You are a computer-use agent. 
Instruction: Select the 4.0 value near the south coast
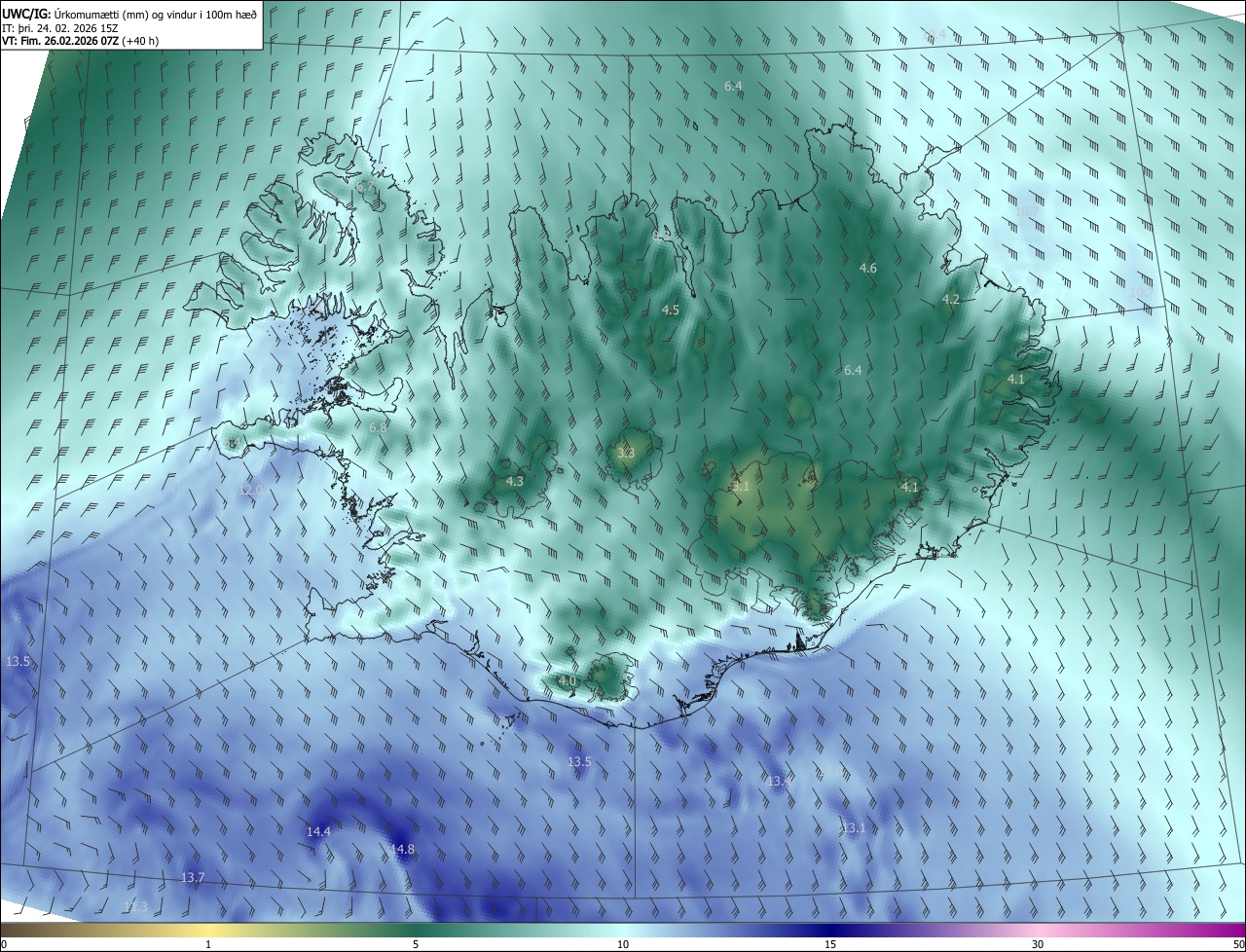click(x=568, y=679)
